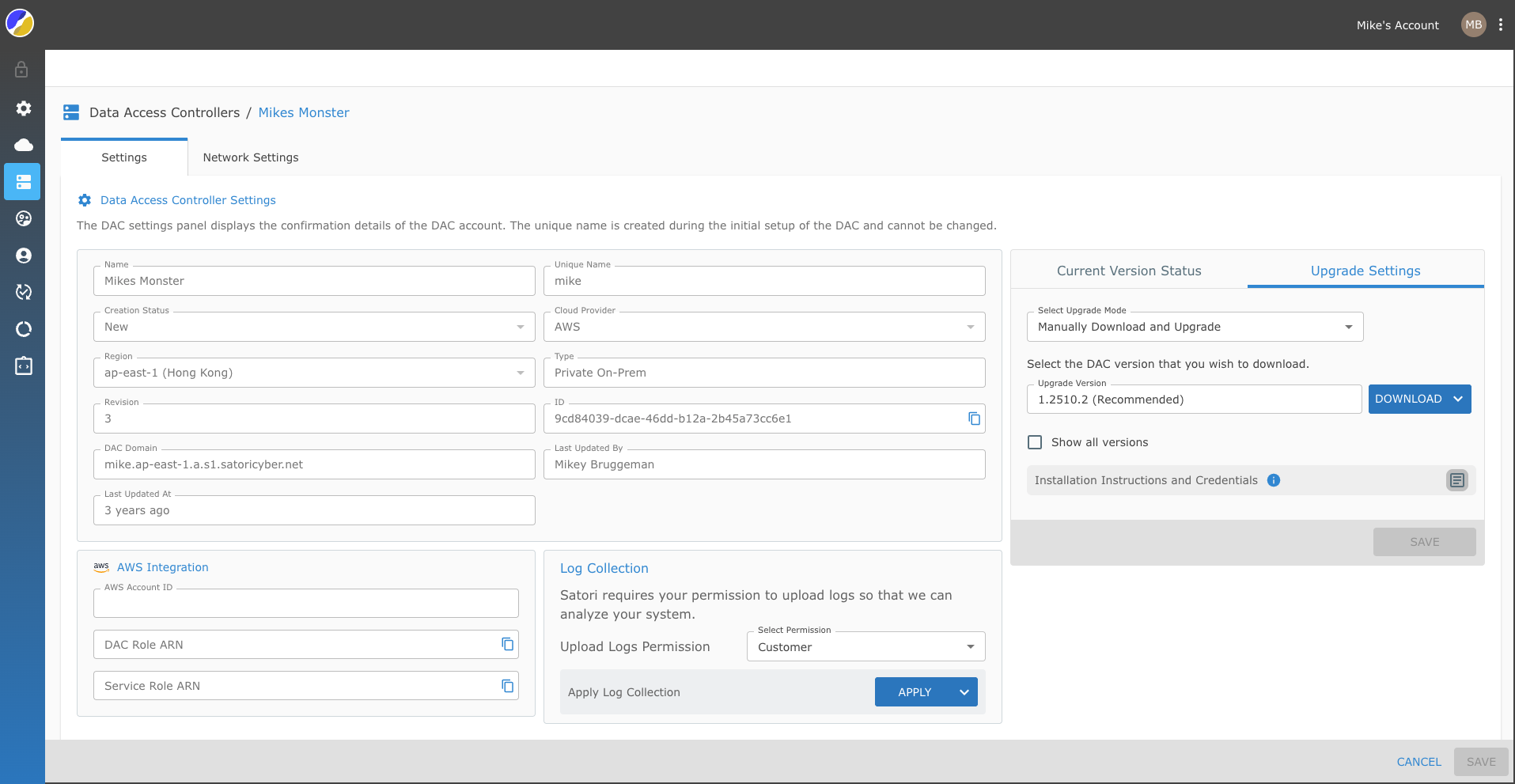The image size is (1515, 784).
Task: Go to Data Access Controllers breadcrumb
Action: (165, 112)
